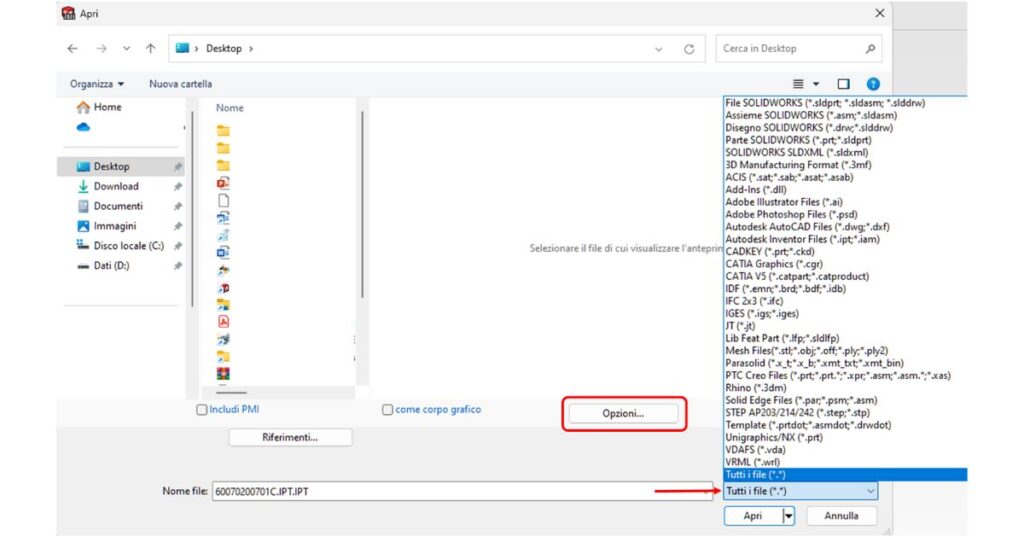1024x536 pixels.
Task: Unpin Desktop using its pin icon
Action: [x=177, y=166]
